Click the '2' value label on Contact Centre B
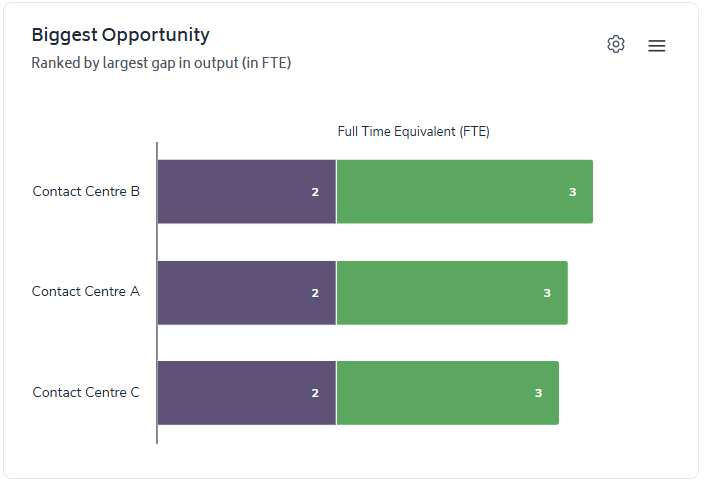 [x=315, y=192]
